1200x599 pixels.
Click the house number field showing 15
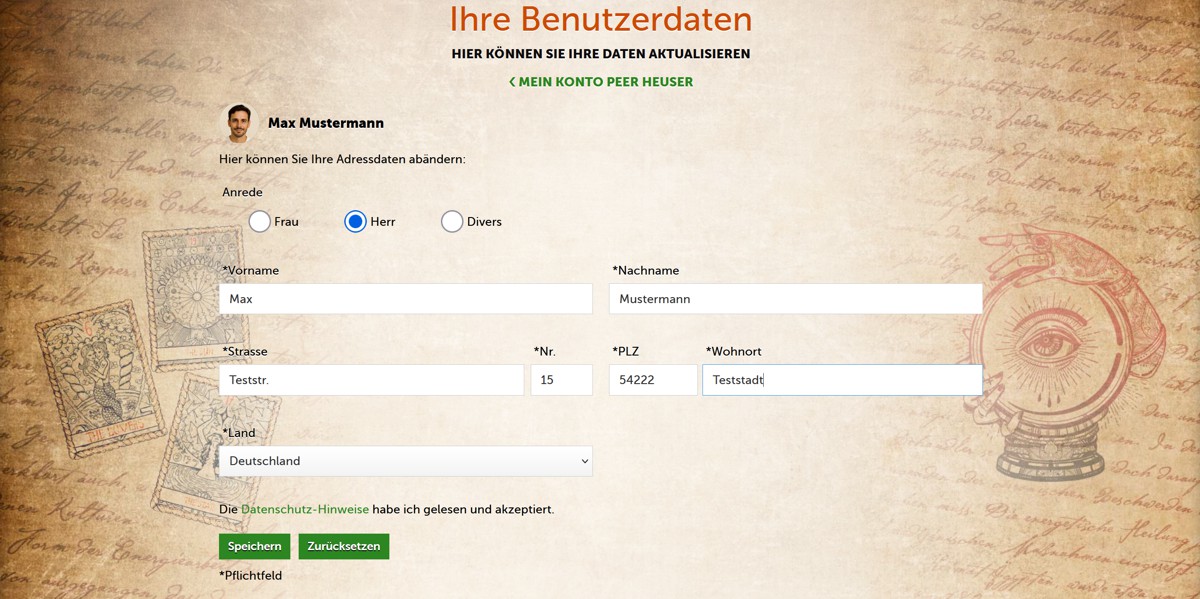coord(561,379)
